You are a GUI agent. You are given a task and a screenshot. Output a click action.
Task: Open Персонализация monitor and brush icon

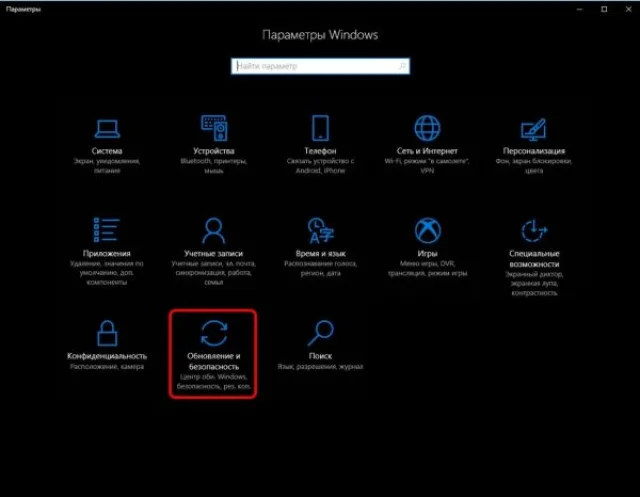click(x=533, y=129)
